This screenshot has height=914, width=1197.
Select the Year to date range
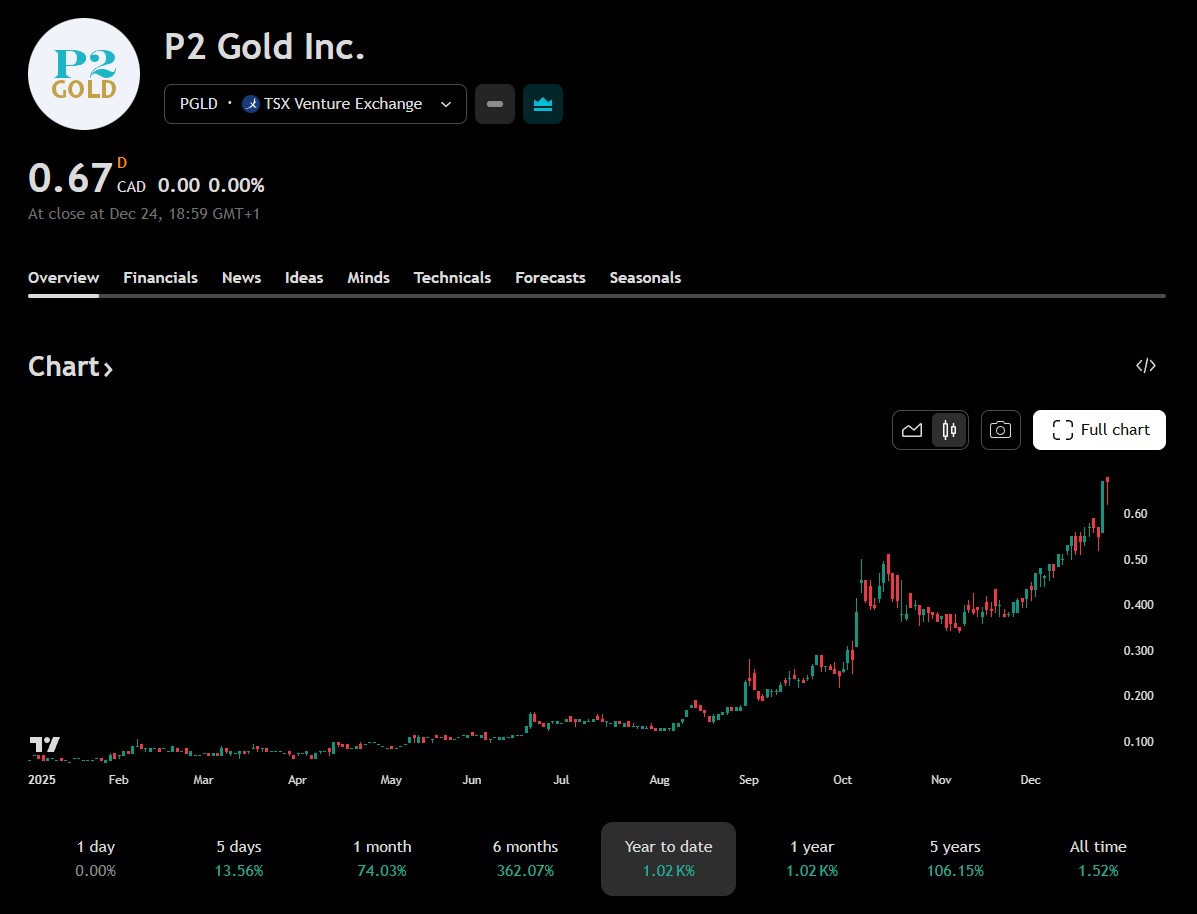pos(668,858)
